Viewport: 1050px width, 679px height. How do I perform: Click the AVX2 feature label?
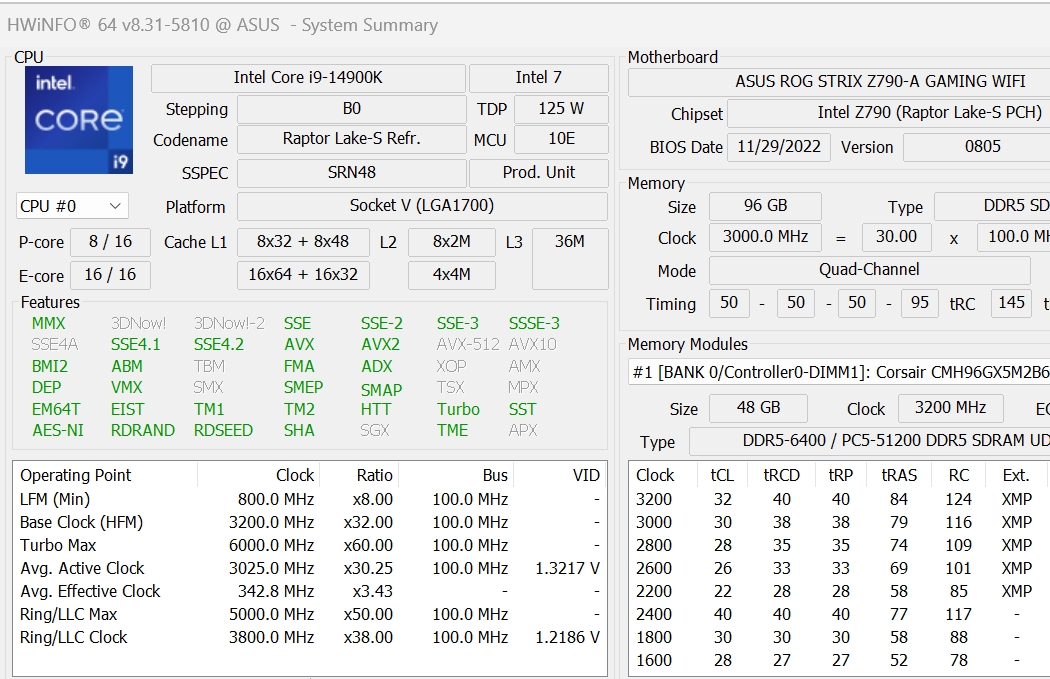(380, 344)
